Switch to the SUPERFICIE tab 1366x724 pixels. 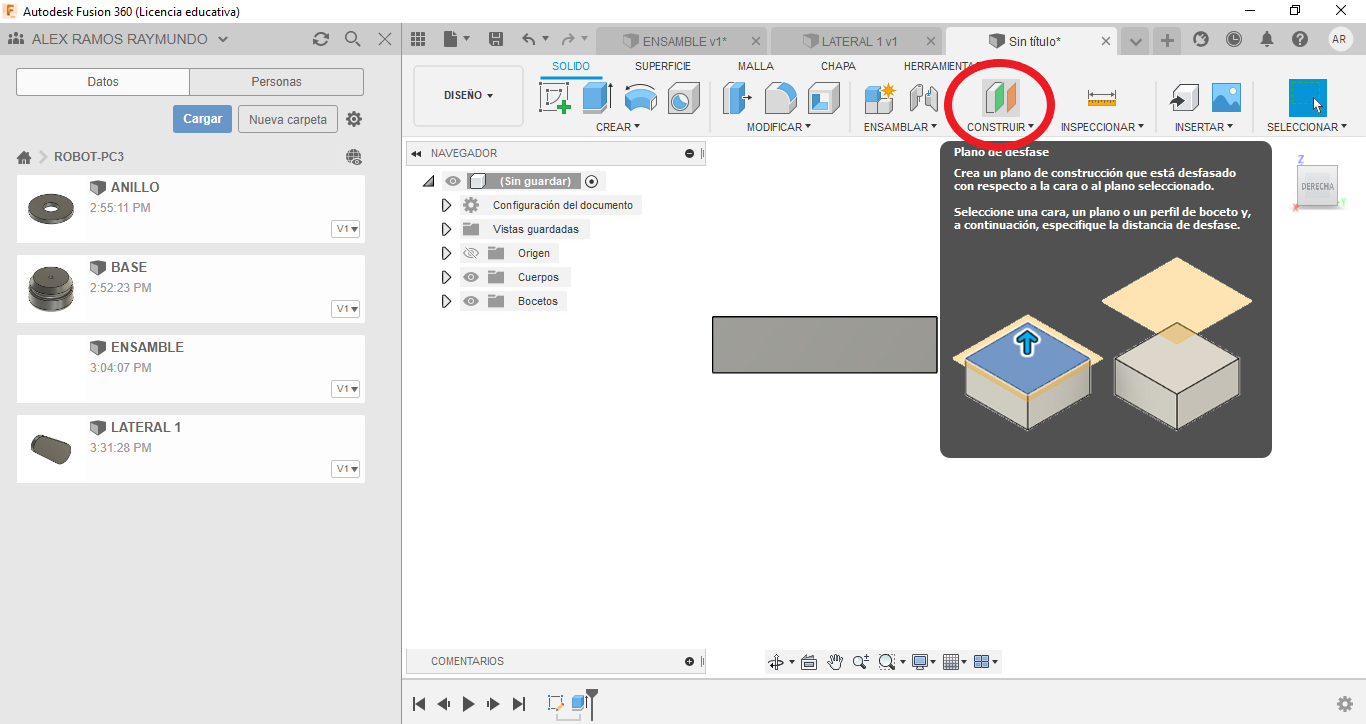coord(663,66)
